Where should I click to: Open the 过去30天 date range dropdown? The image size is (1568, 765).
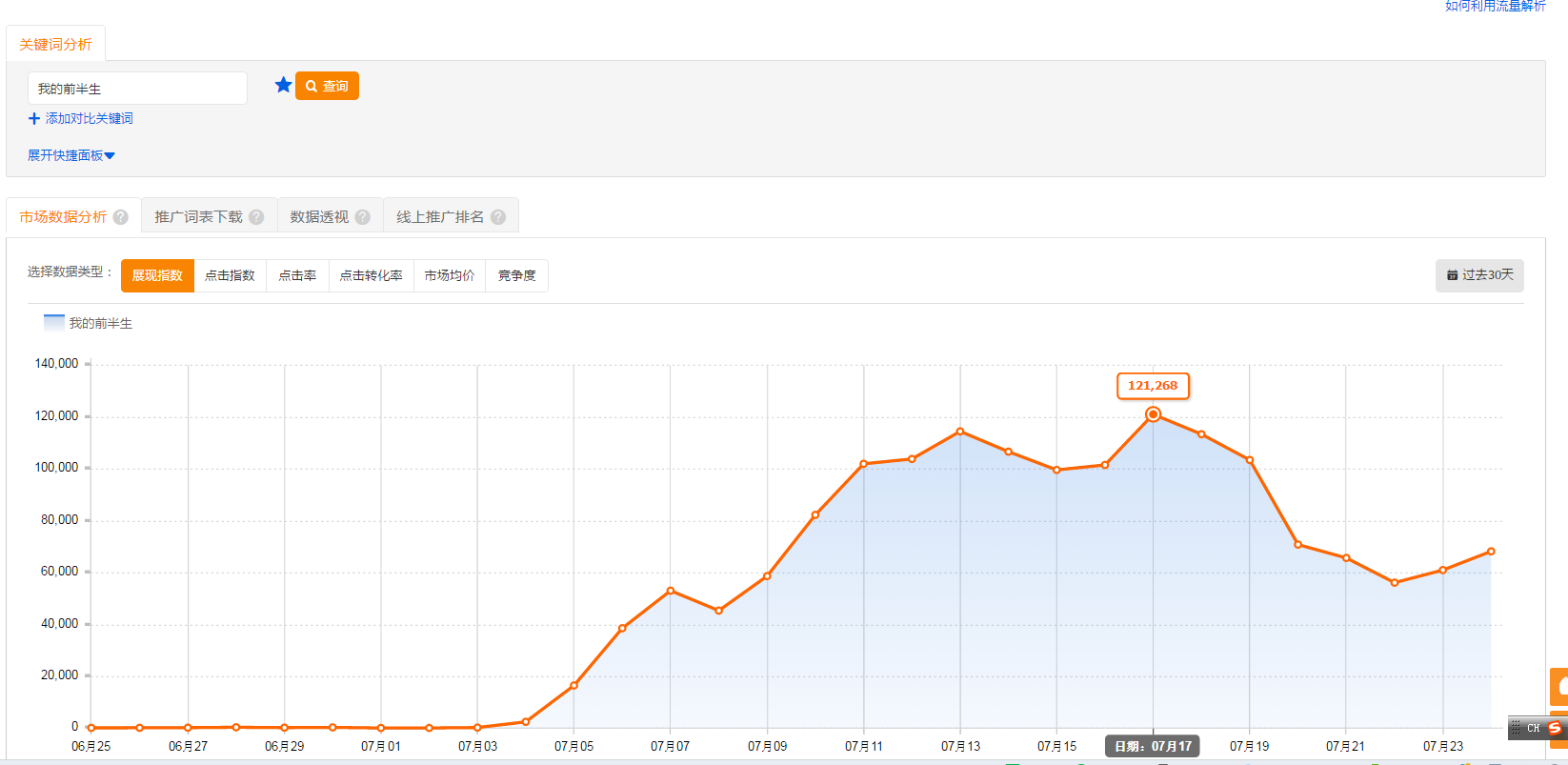click(1479, 275)
